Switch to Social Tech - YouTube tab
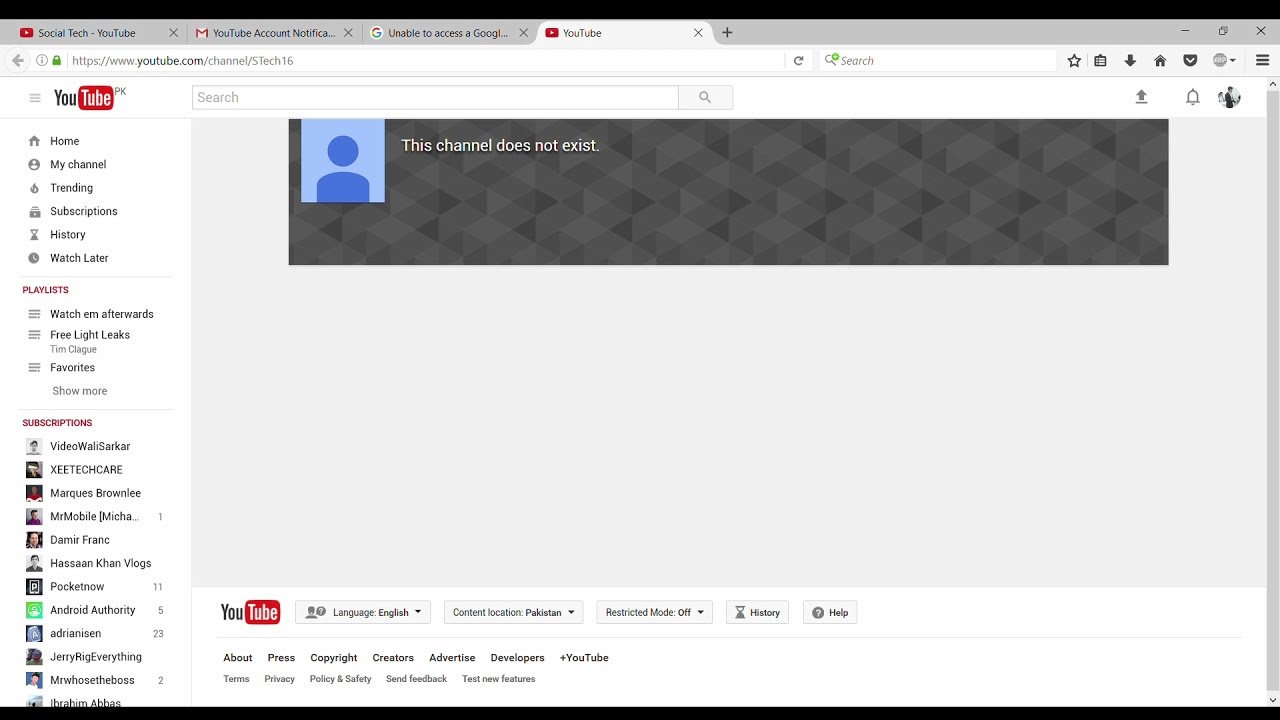The width and height of the screenshot is (1280, 720). tap(97, 33)
